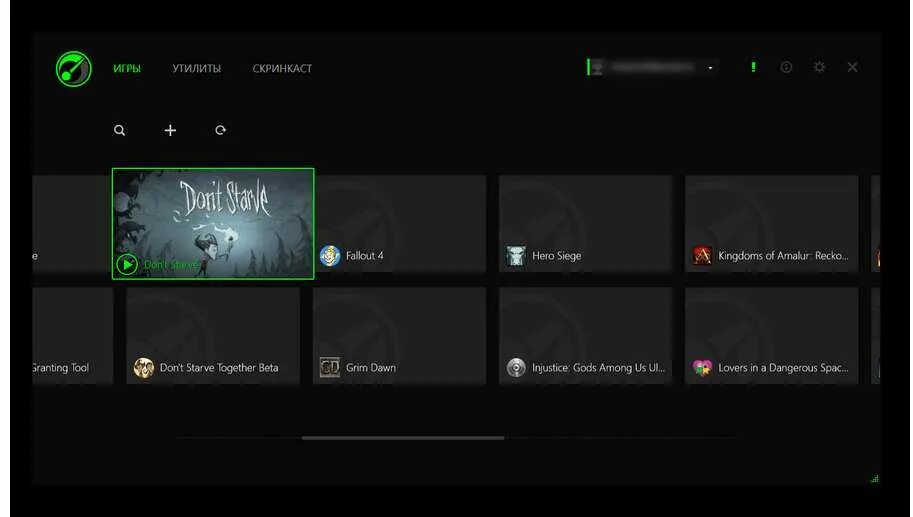Click the Injustice disc icon
This screenshot has height=517, width=913.
[x=516, y=367]
